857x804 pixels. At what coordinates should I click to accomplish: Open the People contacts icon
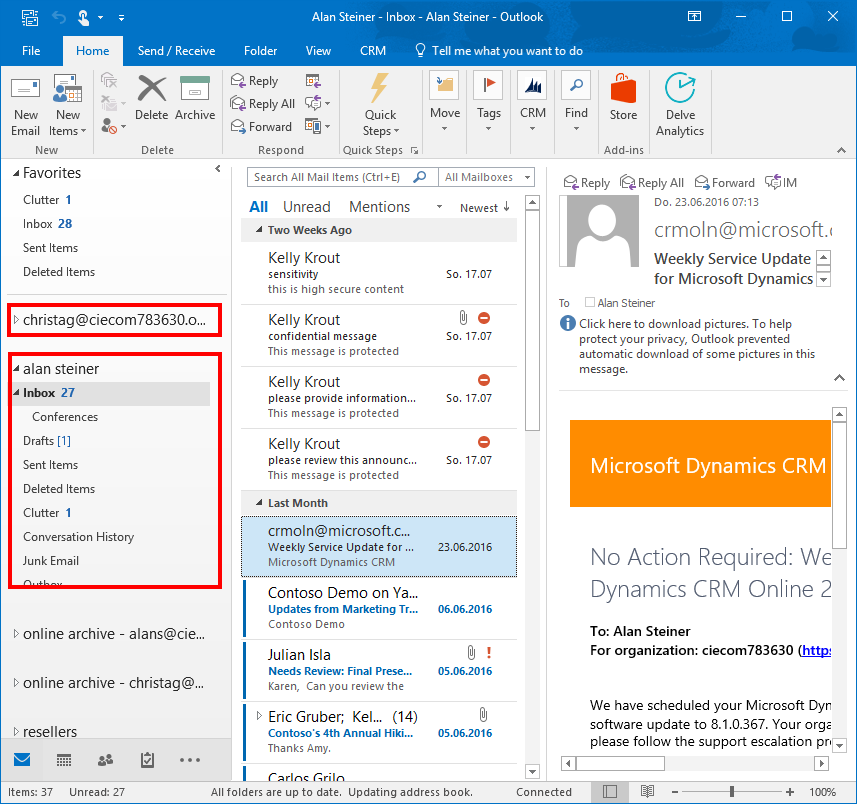pos(105,760)
